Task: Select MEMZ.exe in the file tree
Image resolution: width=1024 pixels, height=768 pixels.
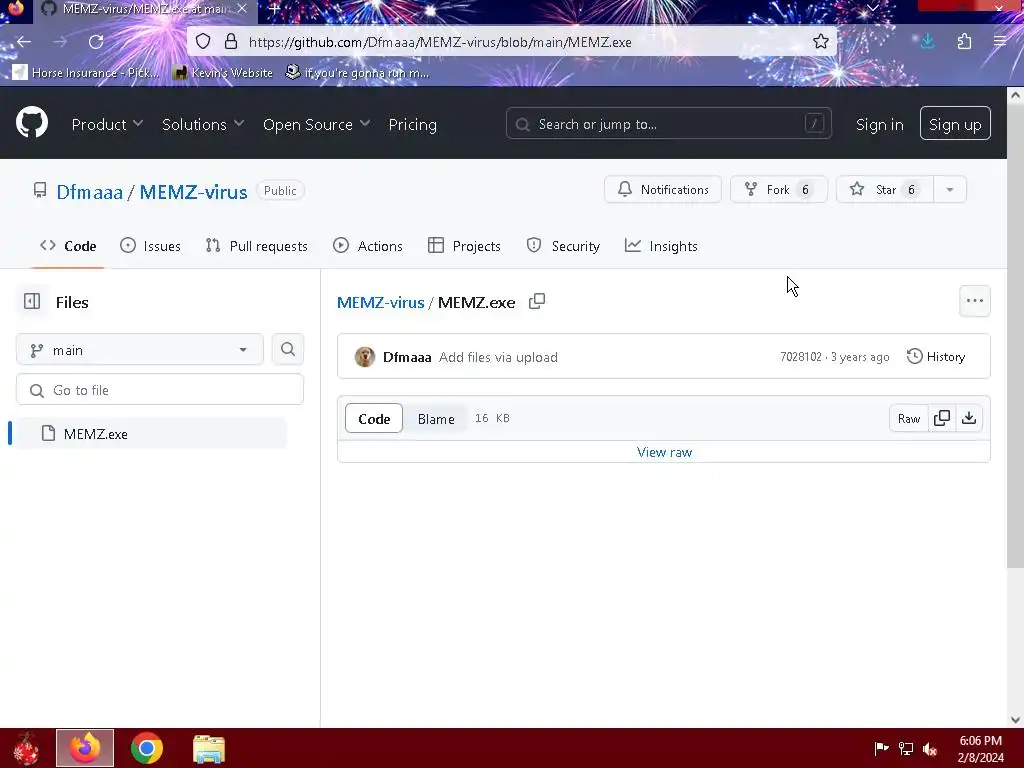Action: point(152,434)
